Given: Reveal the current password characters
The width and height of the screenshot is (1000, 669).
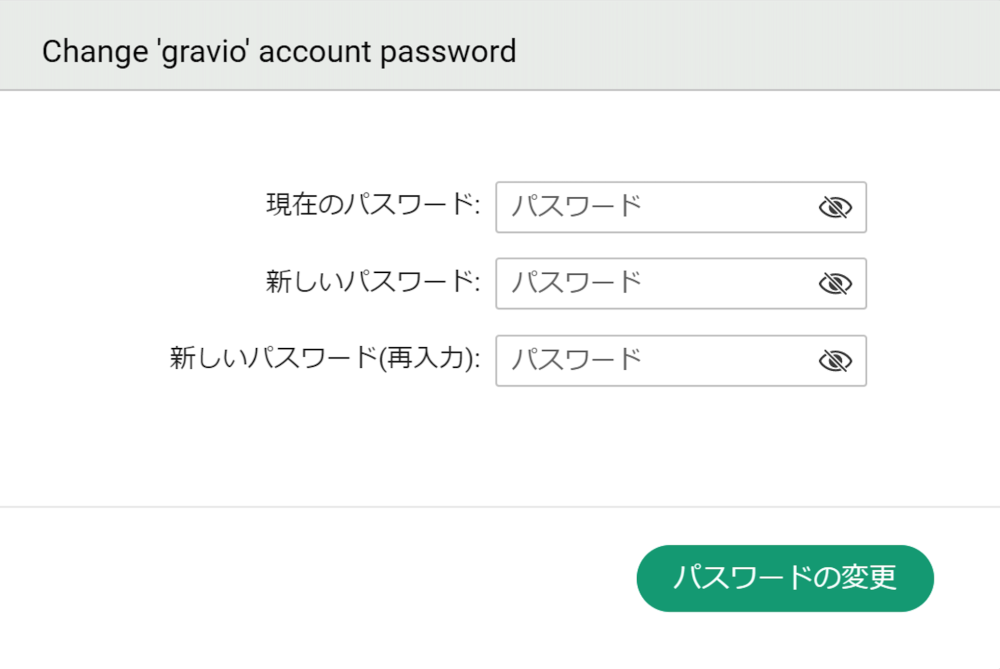Looking at the screenshot, I should (x=835, y=207).
